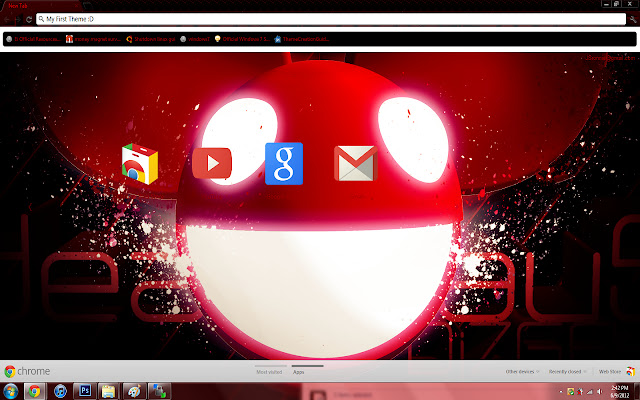This screenshot has width=640, height=400.
Task: Click the taskbar clock showing 2:42 PM
Action: (621, 390)
